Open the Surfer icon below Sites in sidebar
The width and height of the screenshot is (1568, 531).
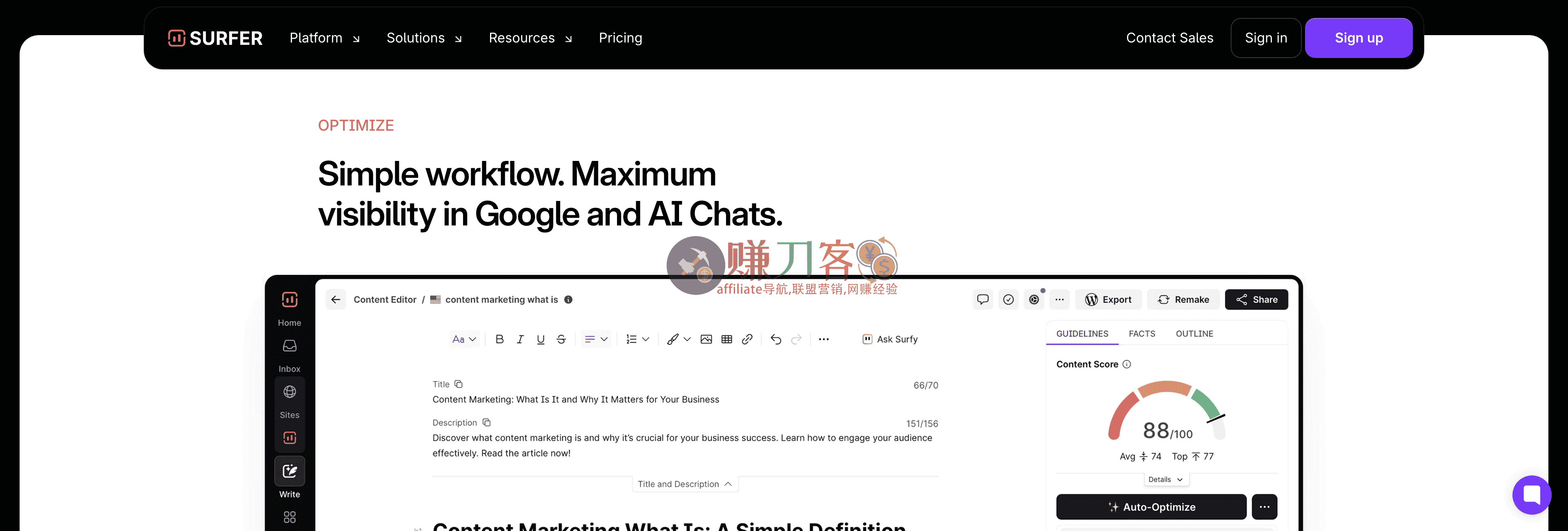pyautogui.click(x=290, y=438)
